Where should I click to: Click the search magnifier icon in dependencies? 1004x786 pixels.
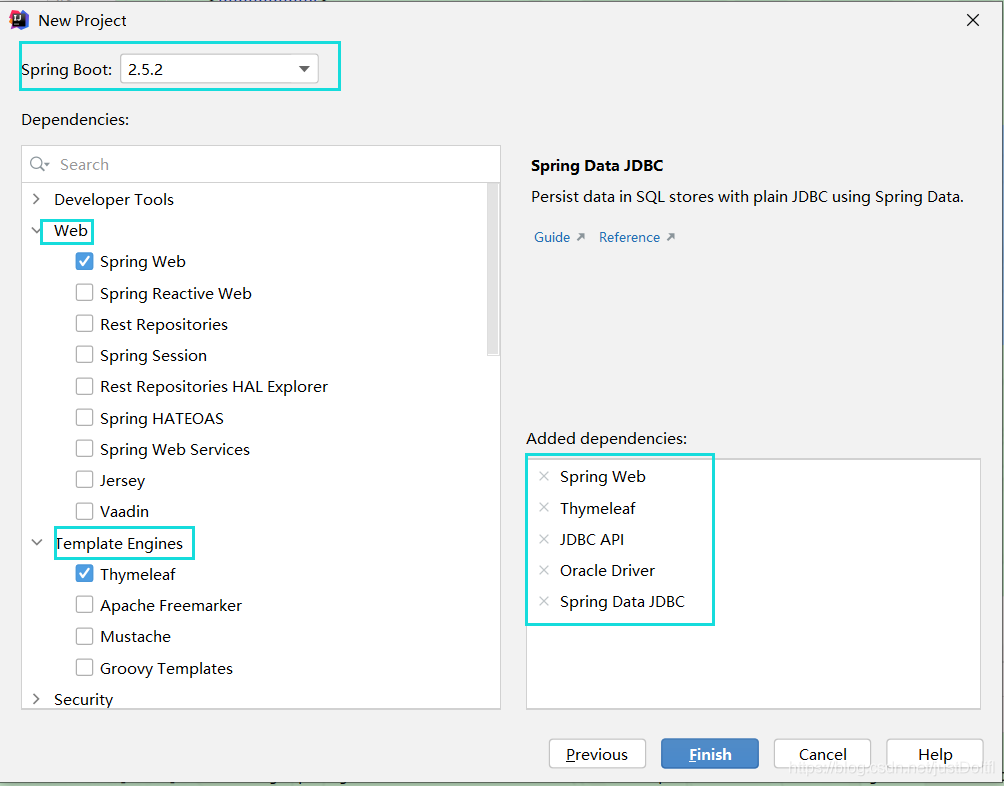pyautogui.click(x=39, y=164)
